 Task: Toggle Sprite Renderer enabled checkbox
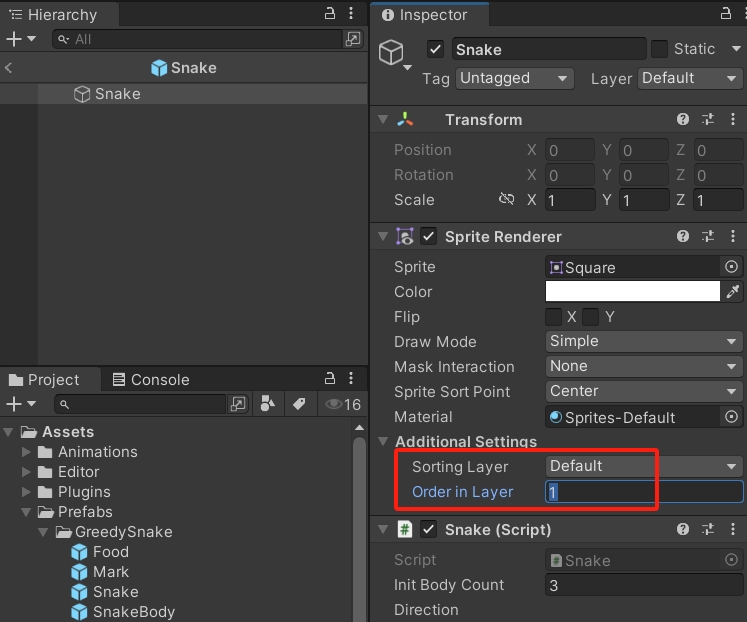coord(429,236)
